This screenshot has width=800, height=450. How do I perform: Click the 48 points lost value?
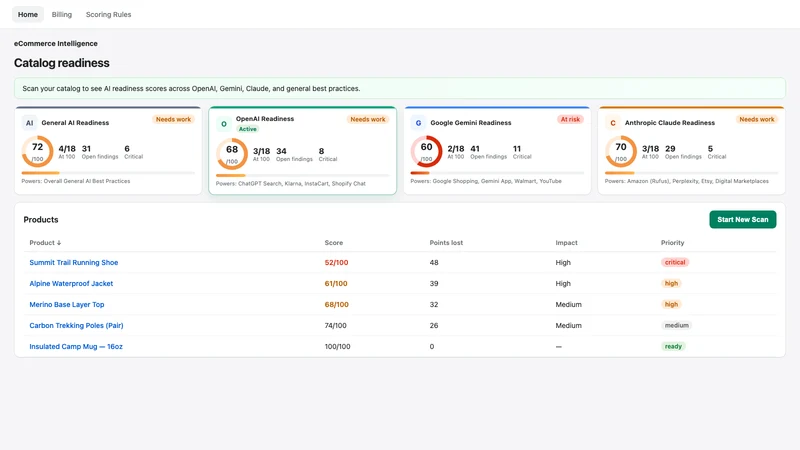[x=434, y=262]
